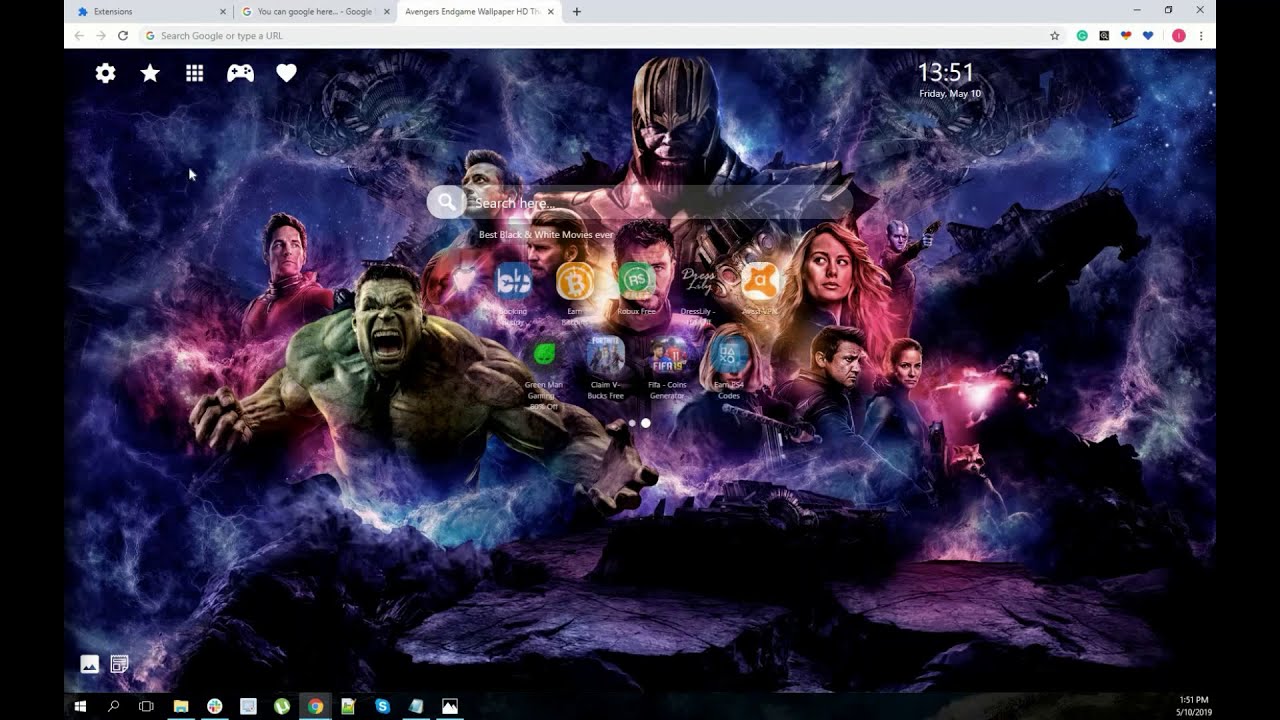Open the DressLily shortcut

[x=697, y=281]
